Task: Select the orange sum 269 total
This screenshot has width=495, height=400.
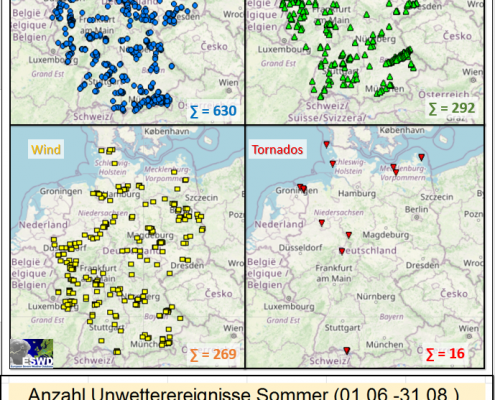Action: point(213,354)
